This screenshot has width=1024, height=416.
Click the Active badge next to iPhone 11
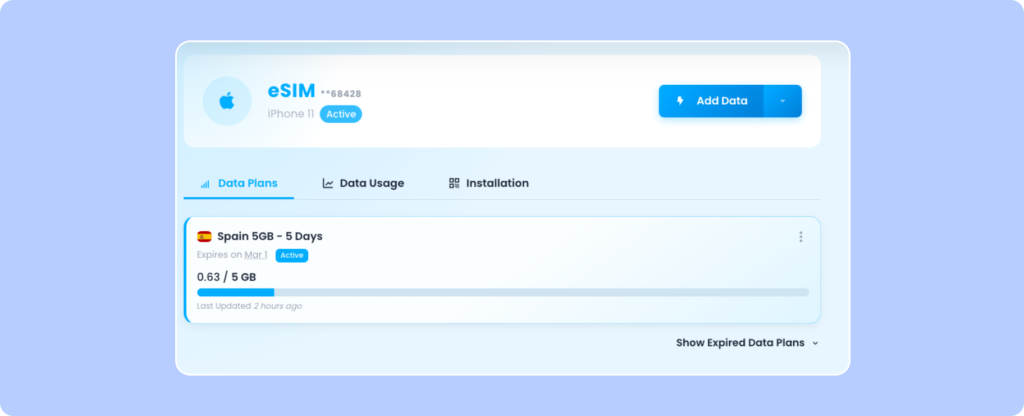tap(341, 114)
